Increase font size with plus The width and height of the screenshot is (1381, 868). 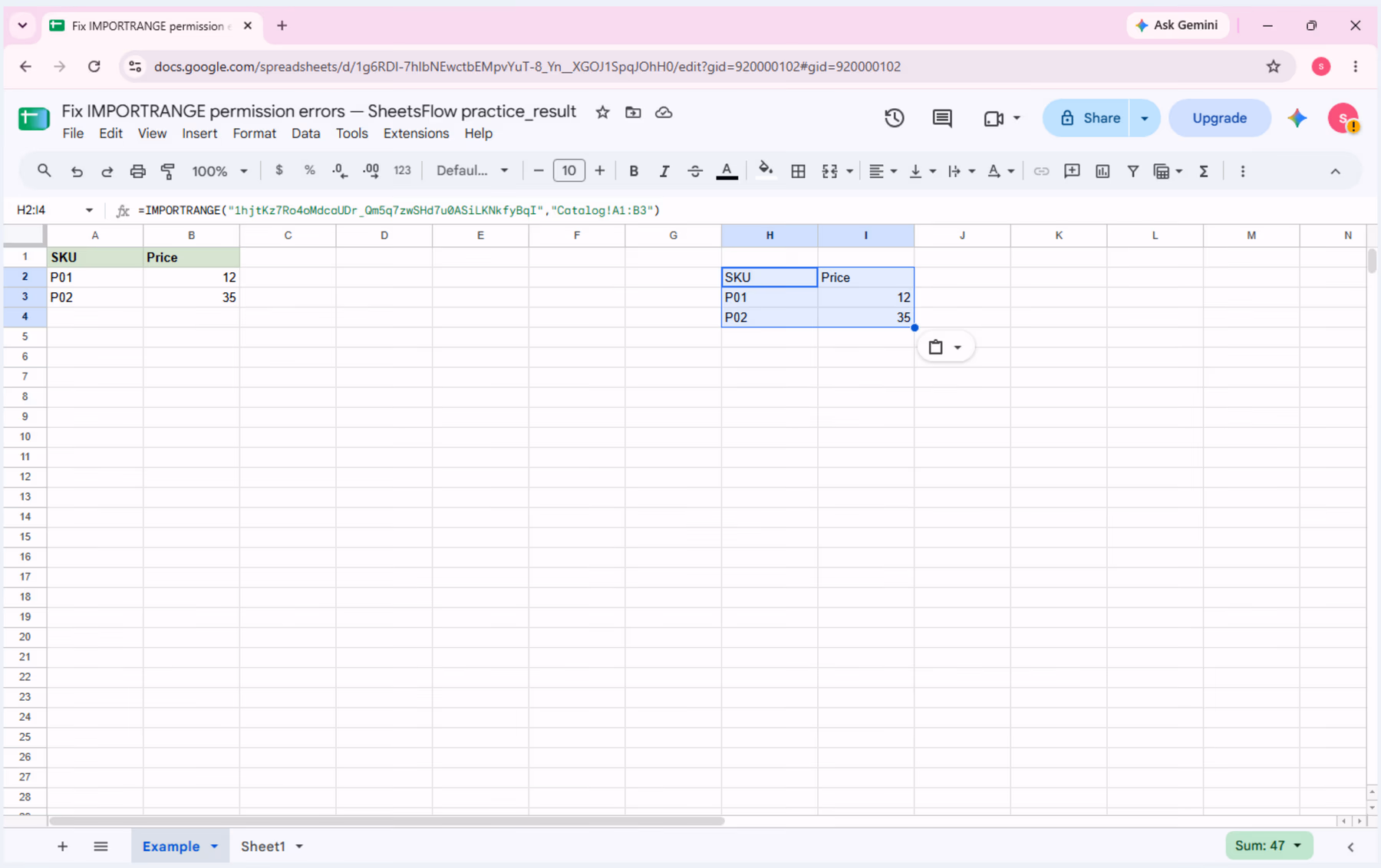(x=600, y=170)
